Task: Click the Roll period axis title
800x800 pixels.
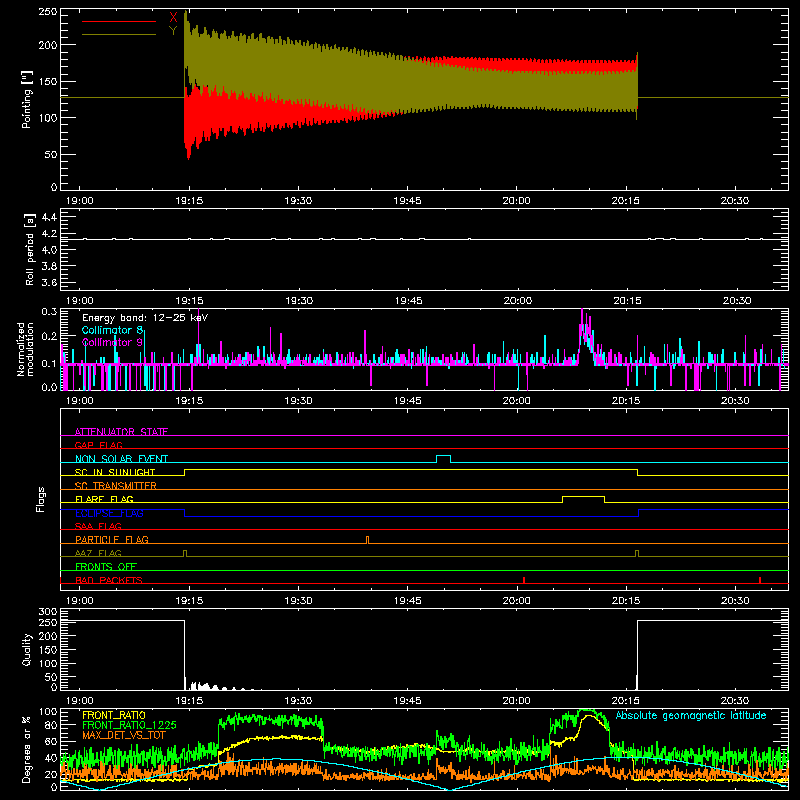Action: click(x=29, y=249)
